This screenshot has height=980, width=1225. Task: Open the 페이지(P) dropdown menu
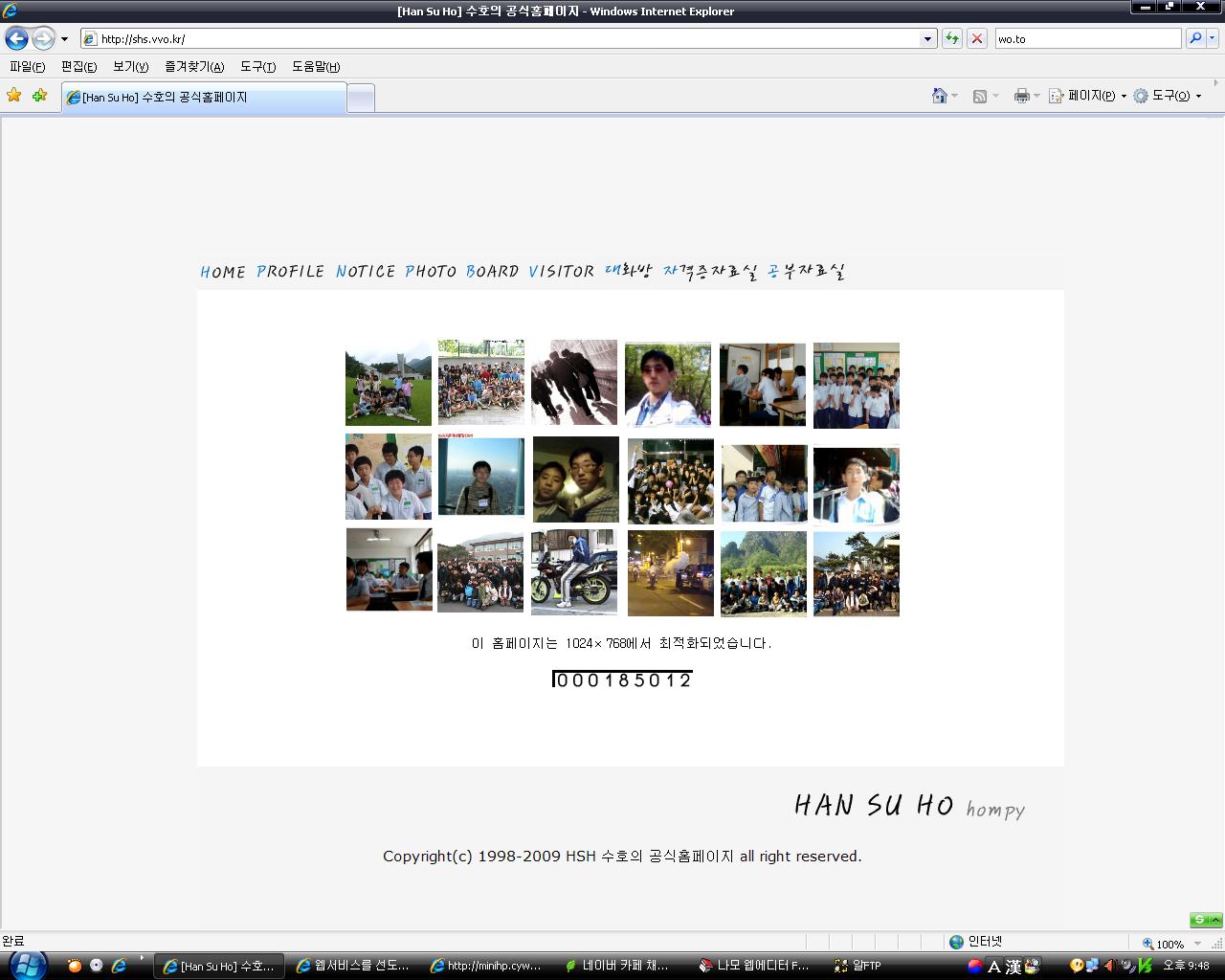[x=1088, y=96]
